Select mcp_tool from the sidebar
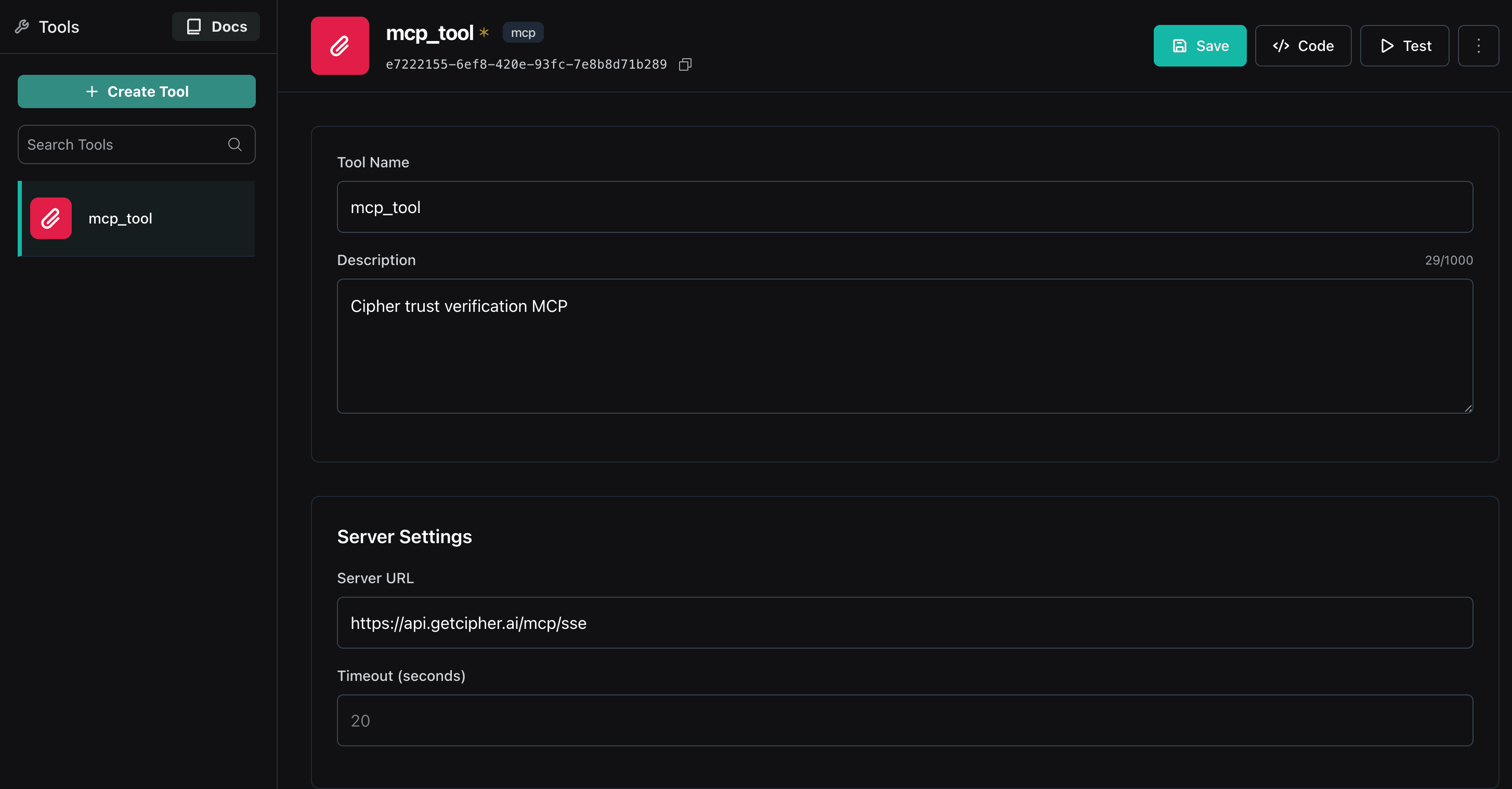Image resolution: width=1512 pixels, height=789 pixels. coord(136,218)
